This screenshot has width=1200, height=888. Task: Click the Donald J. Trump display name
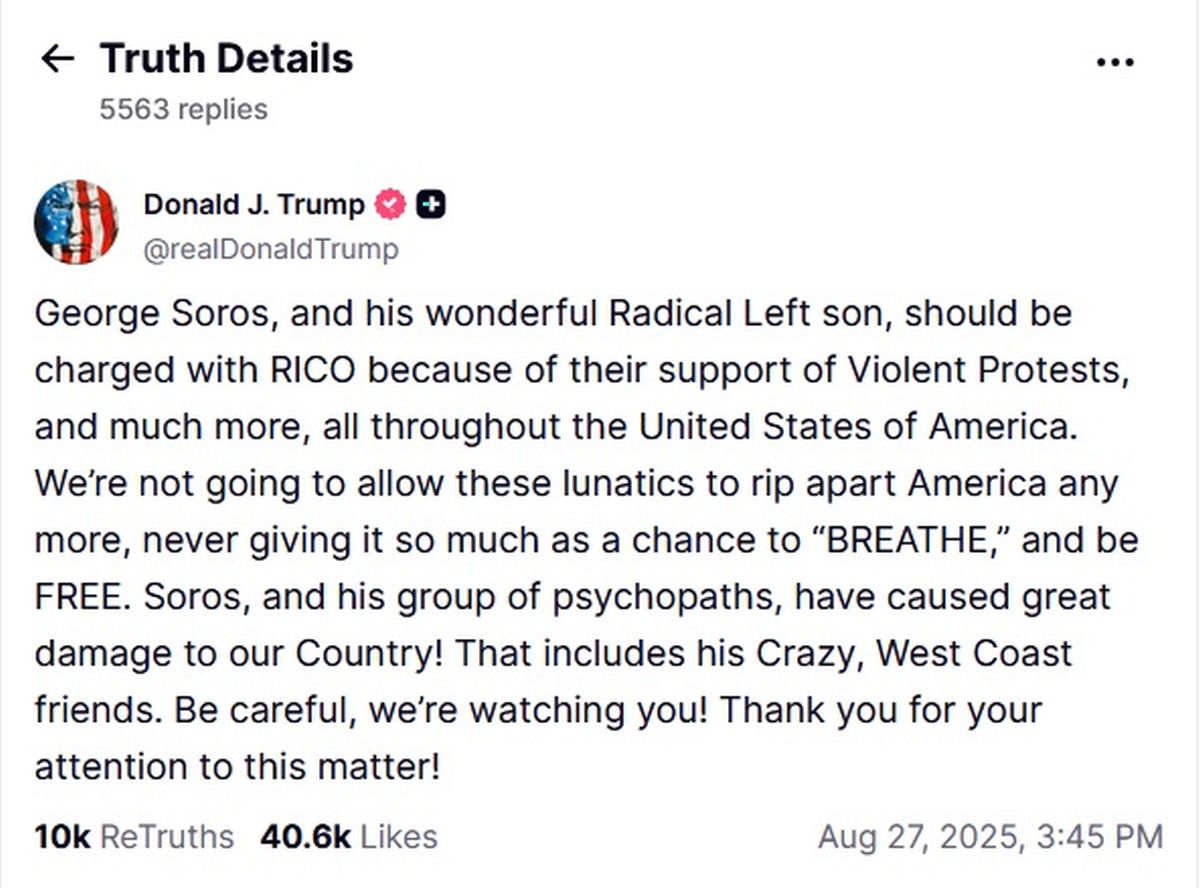point(254,204)
